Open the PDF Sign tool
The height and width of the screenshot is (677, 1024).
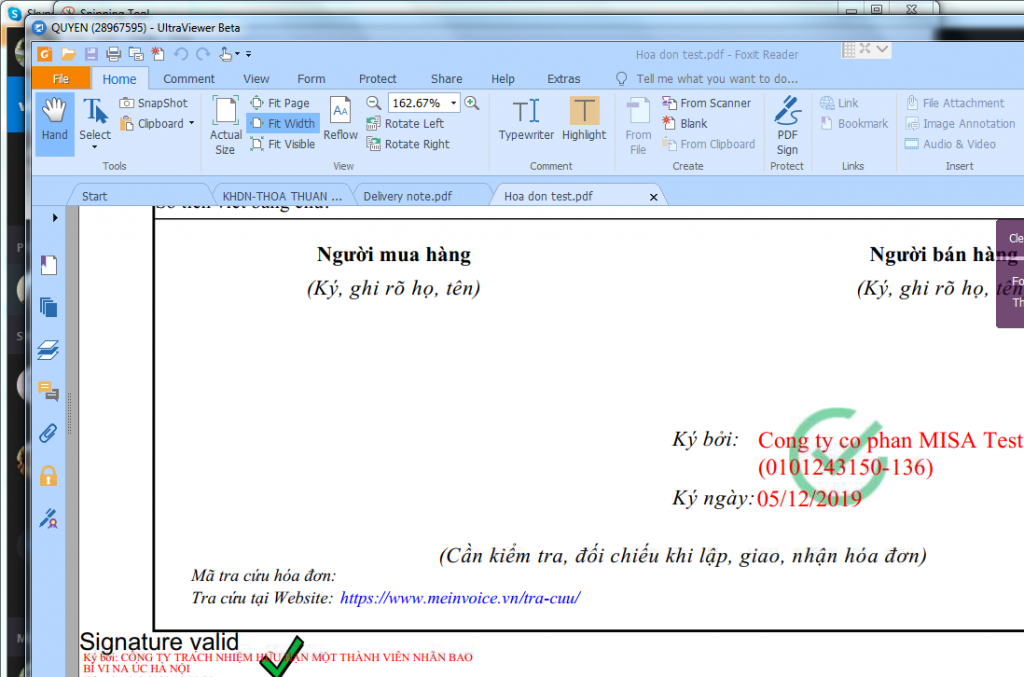pos(787,125)
